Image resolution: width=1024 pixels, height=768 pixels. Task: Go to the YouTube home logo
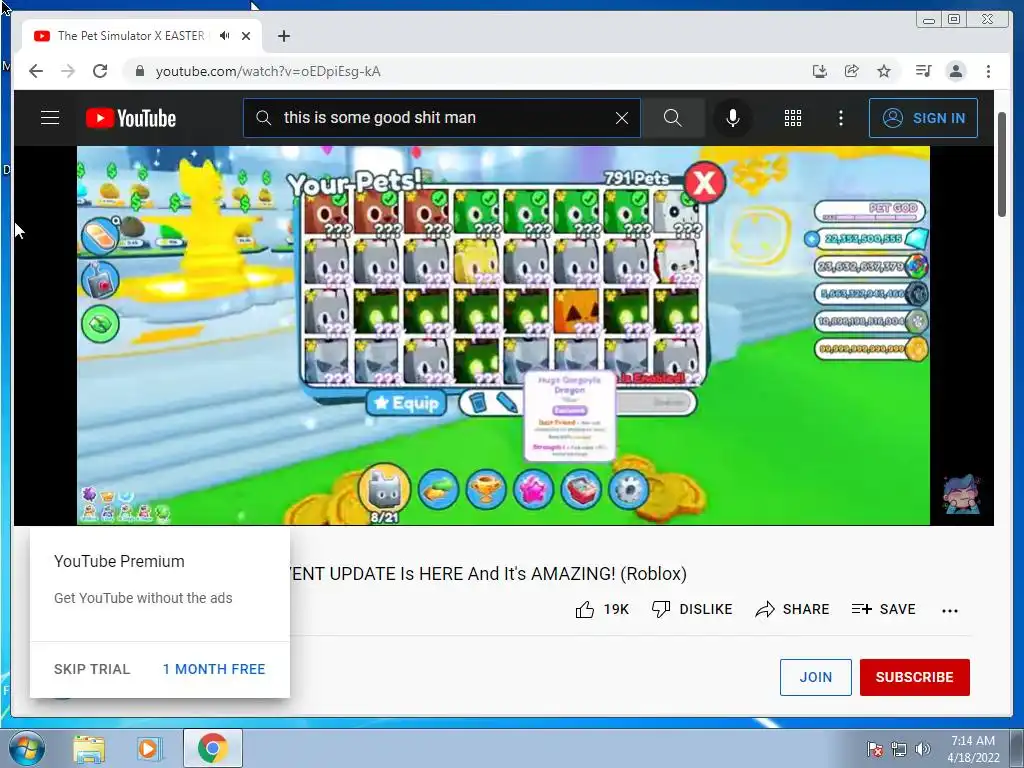pyautogui.click(x=131, y=118)
